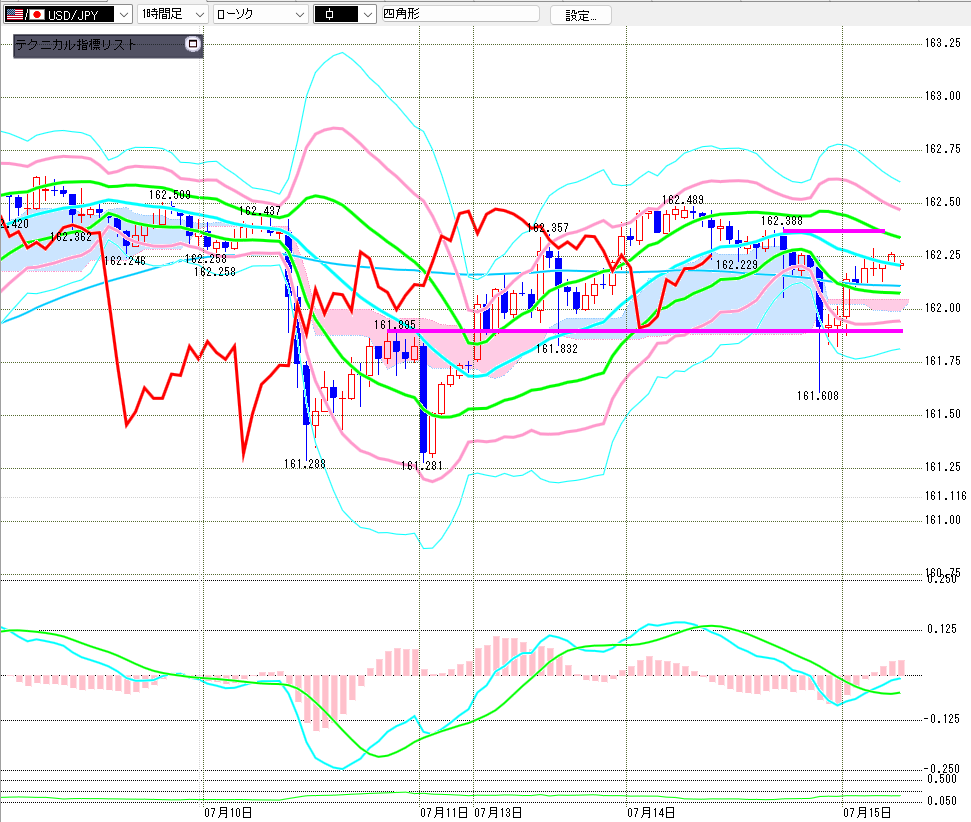Click the 161.281 low price label

[x=422, y=466]
